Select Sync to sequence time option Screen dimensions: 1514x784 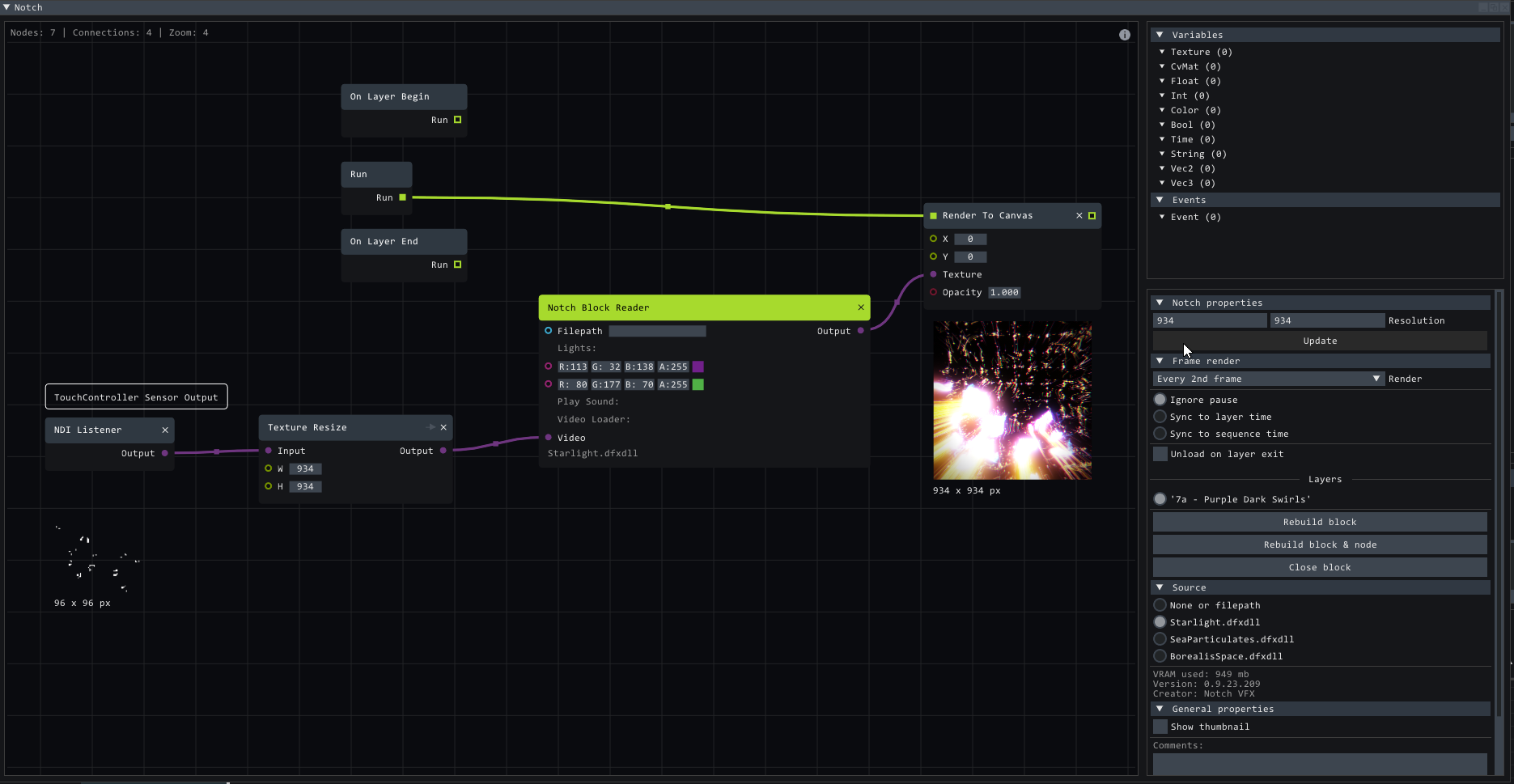[1160, 434]
